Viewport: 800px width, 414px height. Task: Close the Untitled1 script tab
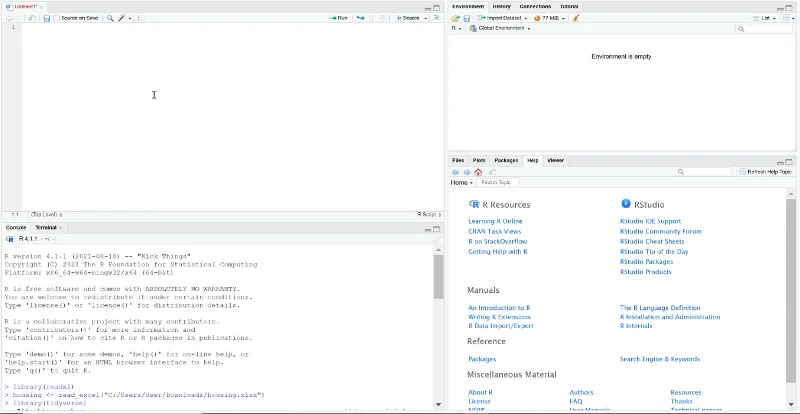click(x=41, y=7)
